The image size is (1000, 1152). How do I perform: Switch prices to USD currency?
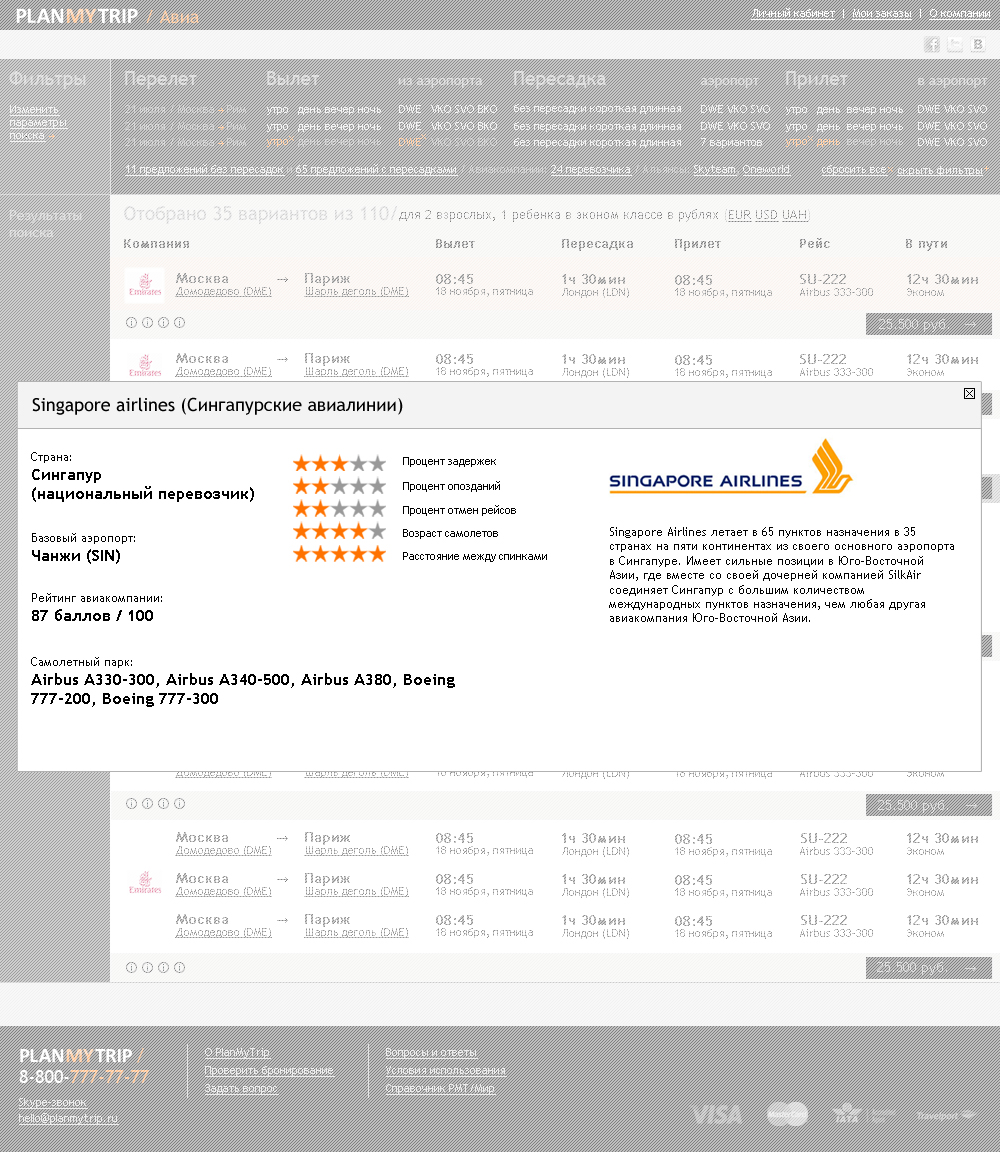coord(766,215)
